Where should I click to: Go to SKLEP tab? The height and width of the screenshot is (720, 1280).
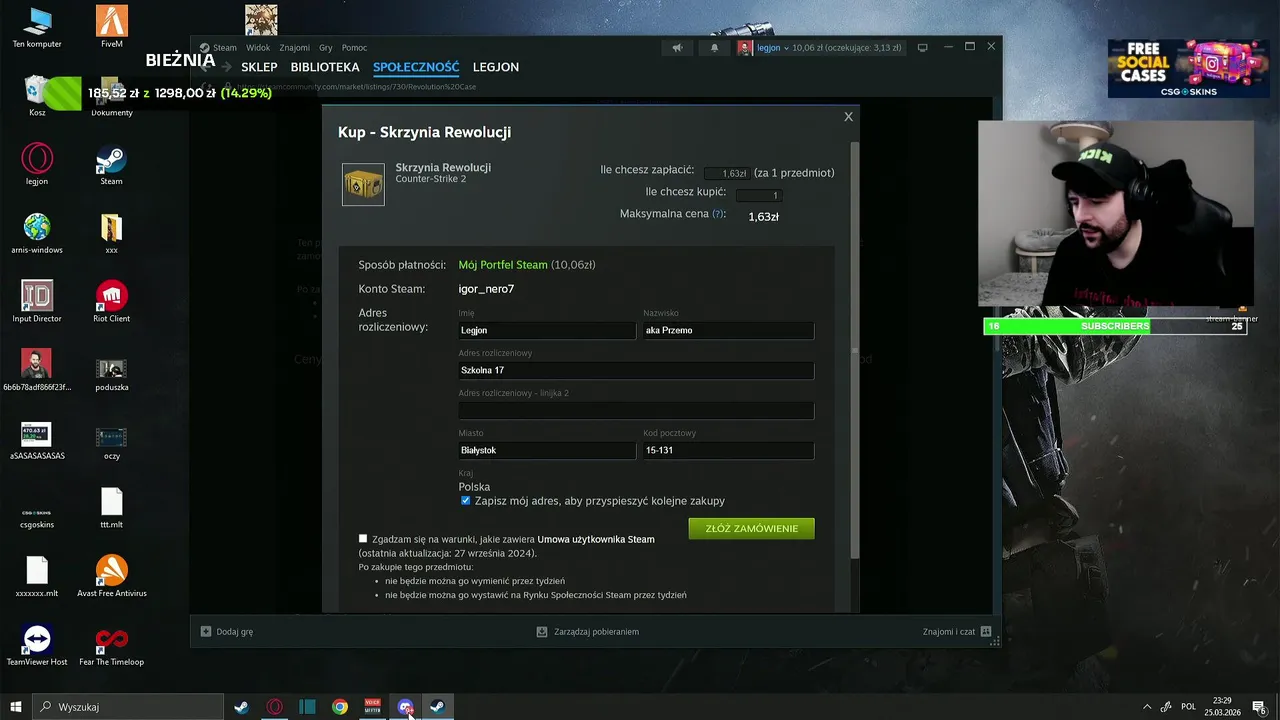click(x=259, y=67)
